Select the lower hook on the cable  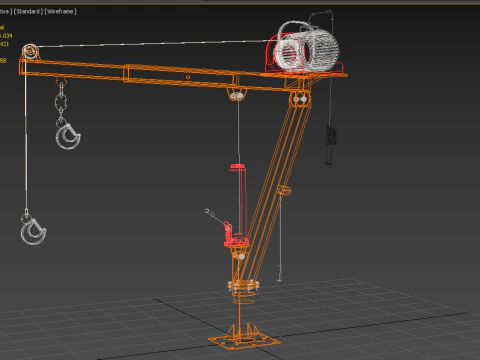tap(33, 230)
